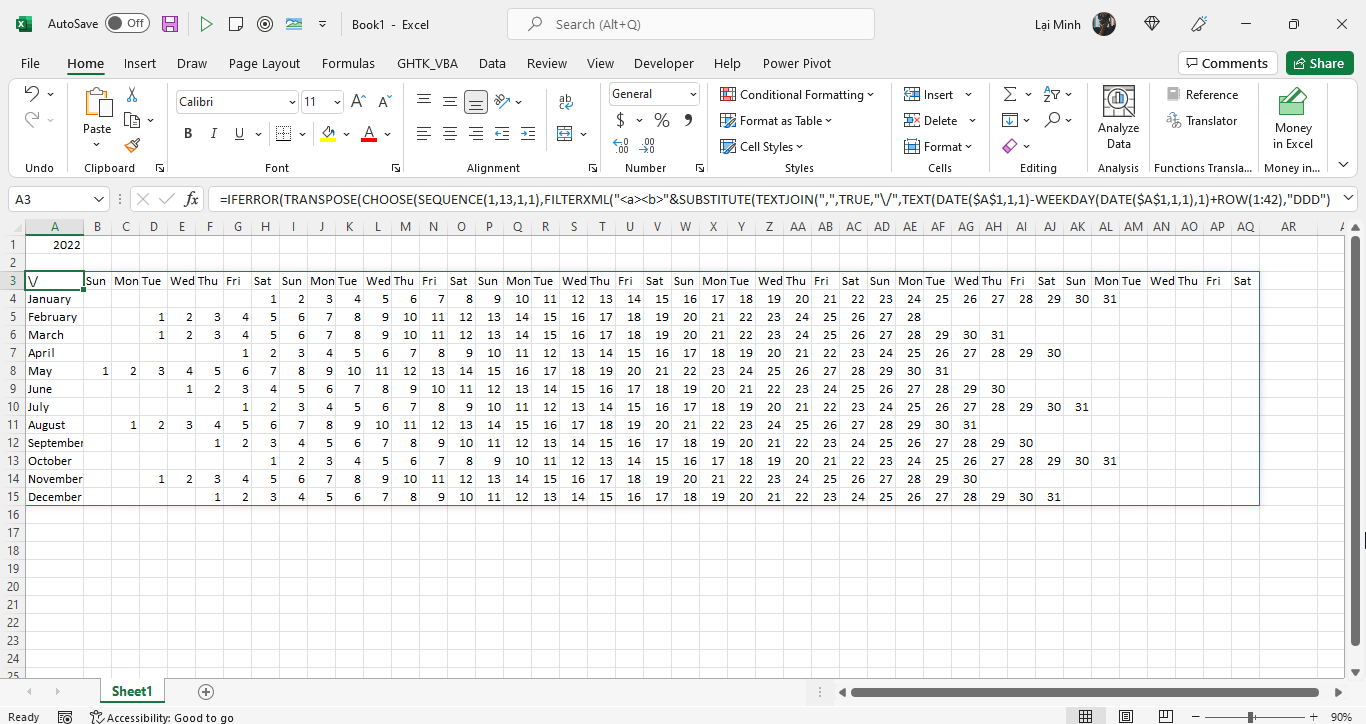Open the Developer tab
The width and height of the screenshot is (1366, 724).
pyautogui.click(x=663, y=62)
